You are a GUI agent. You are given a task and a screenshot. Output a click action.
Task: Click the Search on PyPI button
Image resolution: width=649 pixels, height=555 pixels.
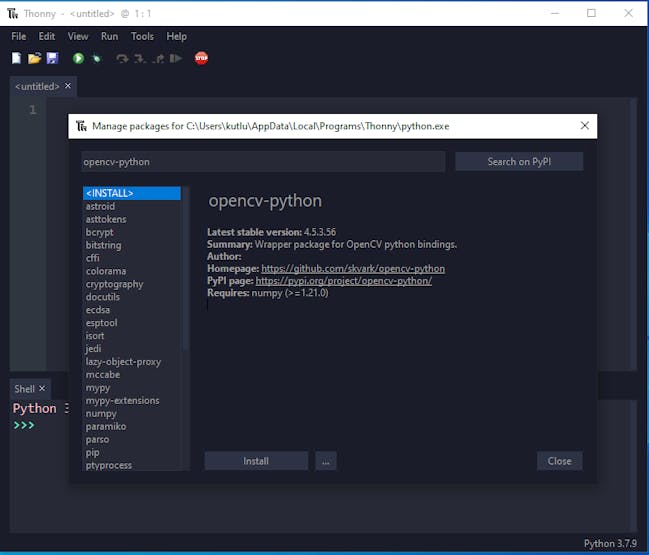518,161
